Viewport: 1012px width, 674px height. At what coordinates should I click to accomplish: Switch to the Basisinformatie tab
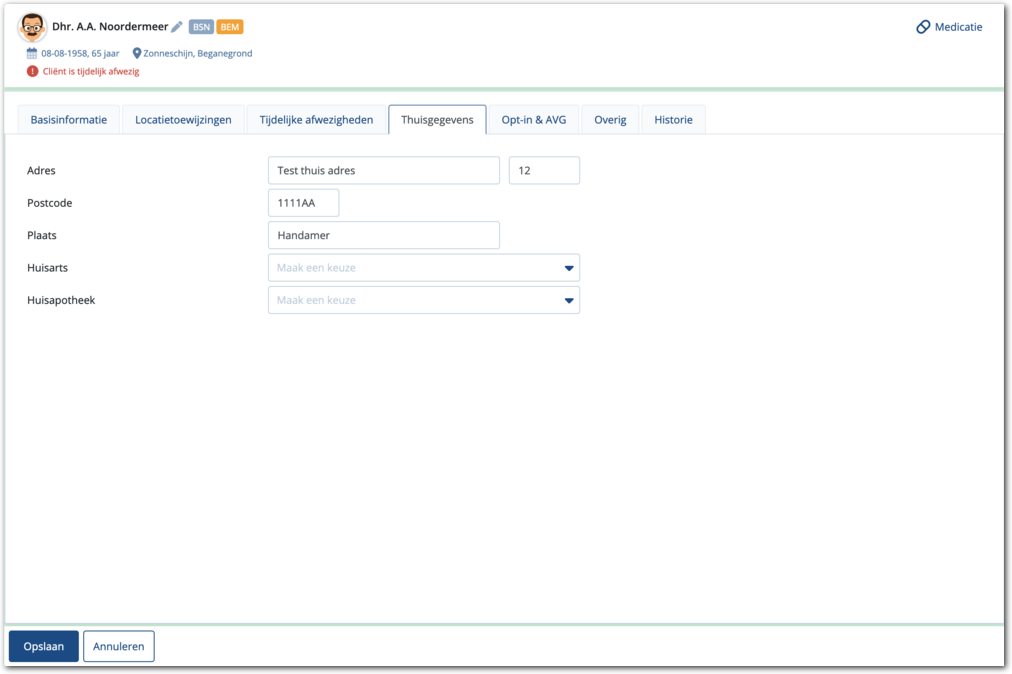(x=69, y=120)
